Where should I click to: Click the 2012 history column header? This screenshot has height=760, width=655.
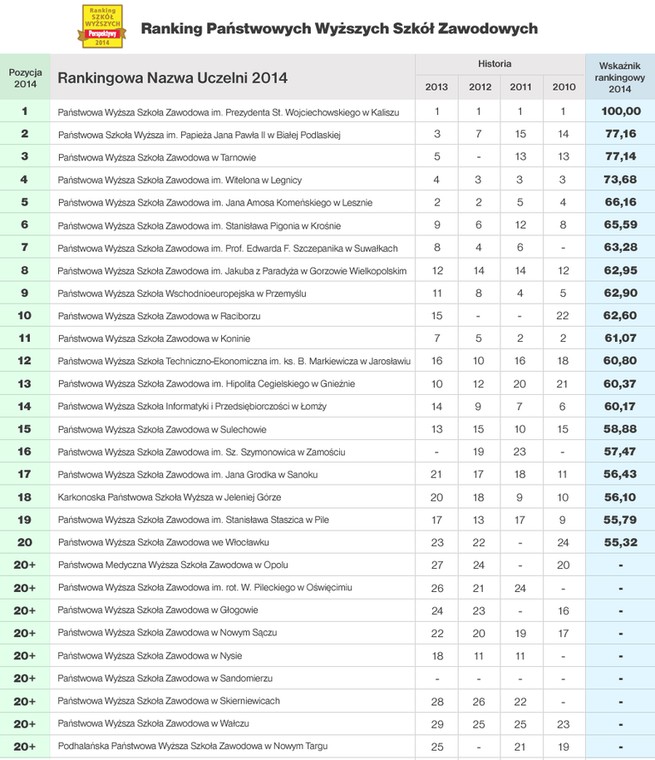479,87
